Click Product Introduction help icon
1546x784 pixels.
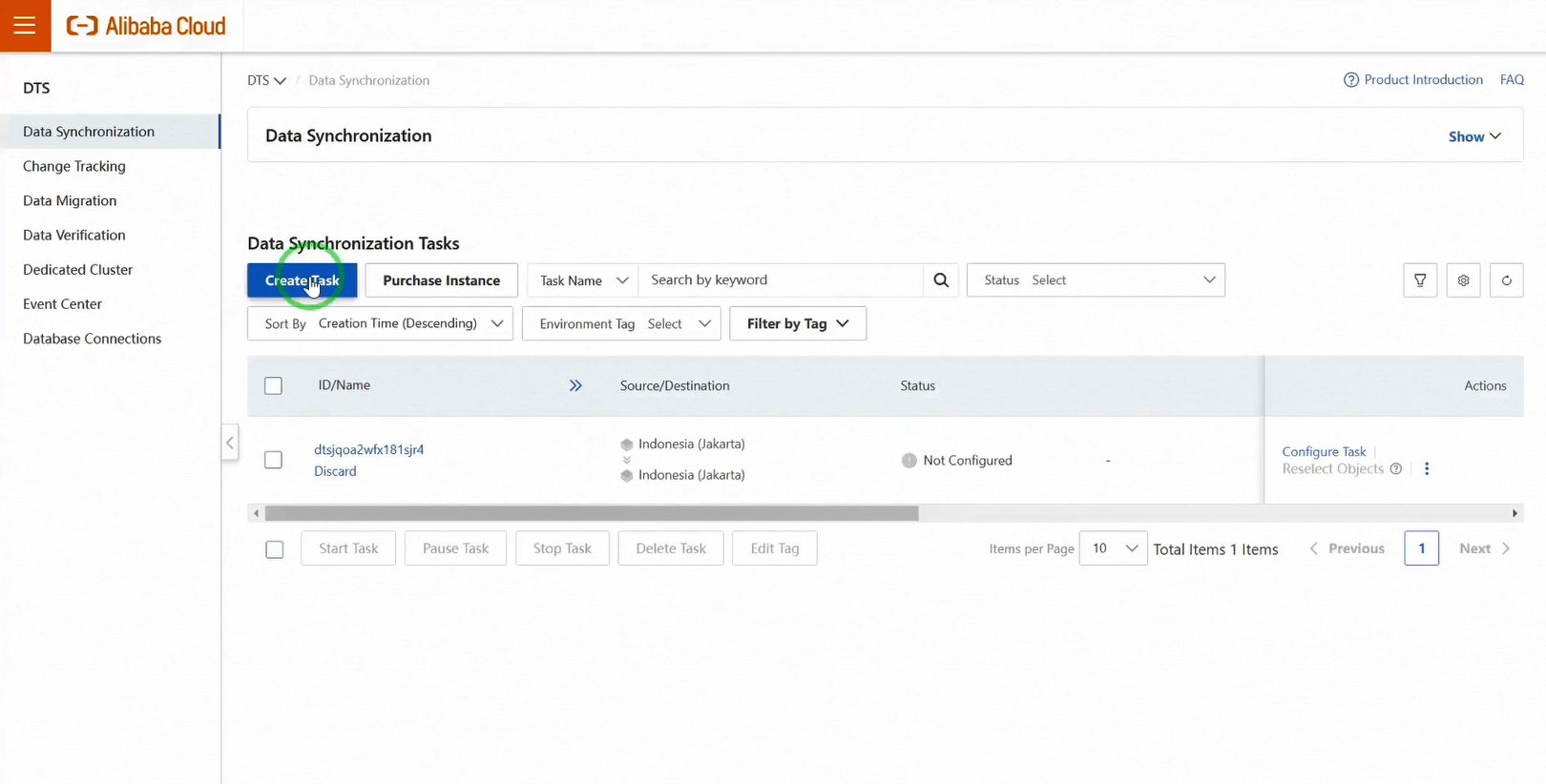[1350, 80]
